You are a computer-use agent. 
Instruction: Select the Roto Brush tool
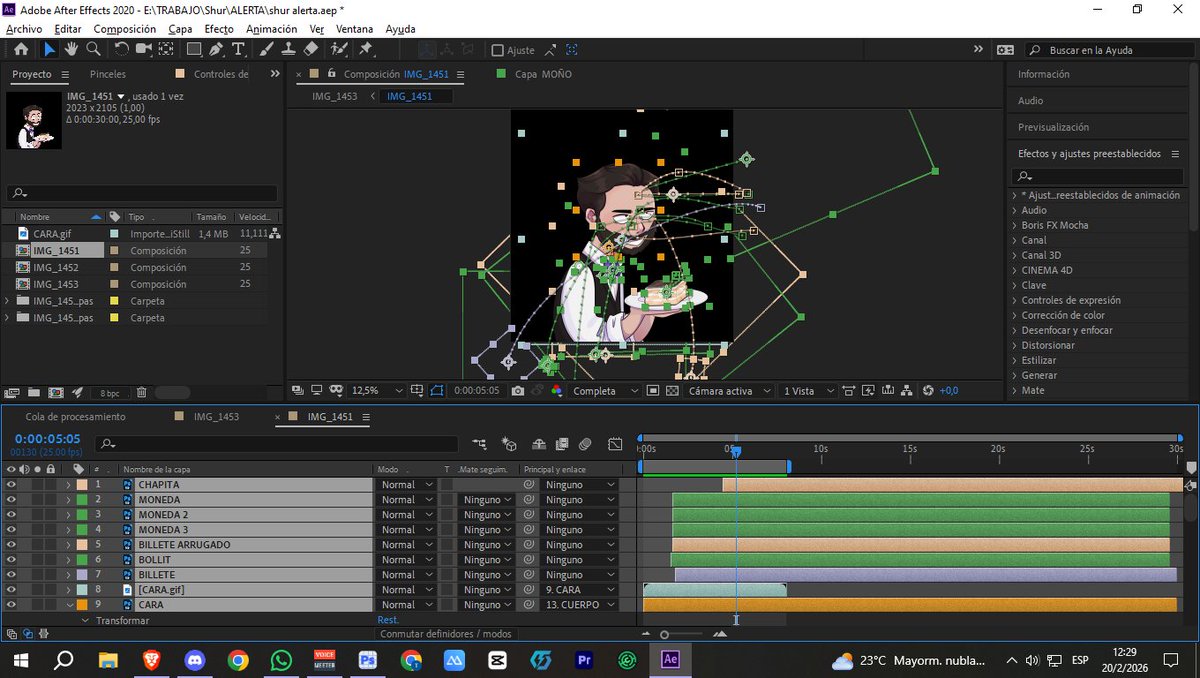tap(338, 49)
